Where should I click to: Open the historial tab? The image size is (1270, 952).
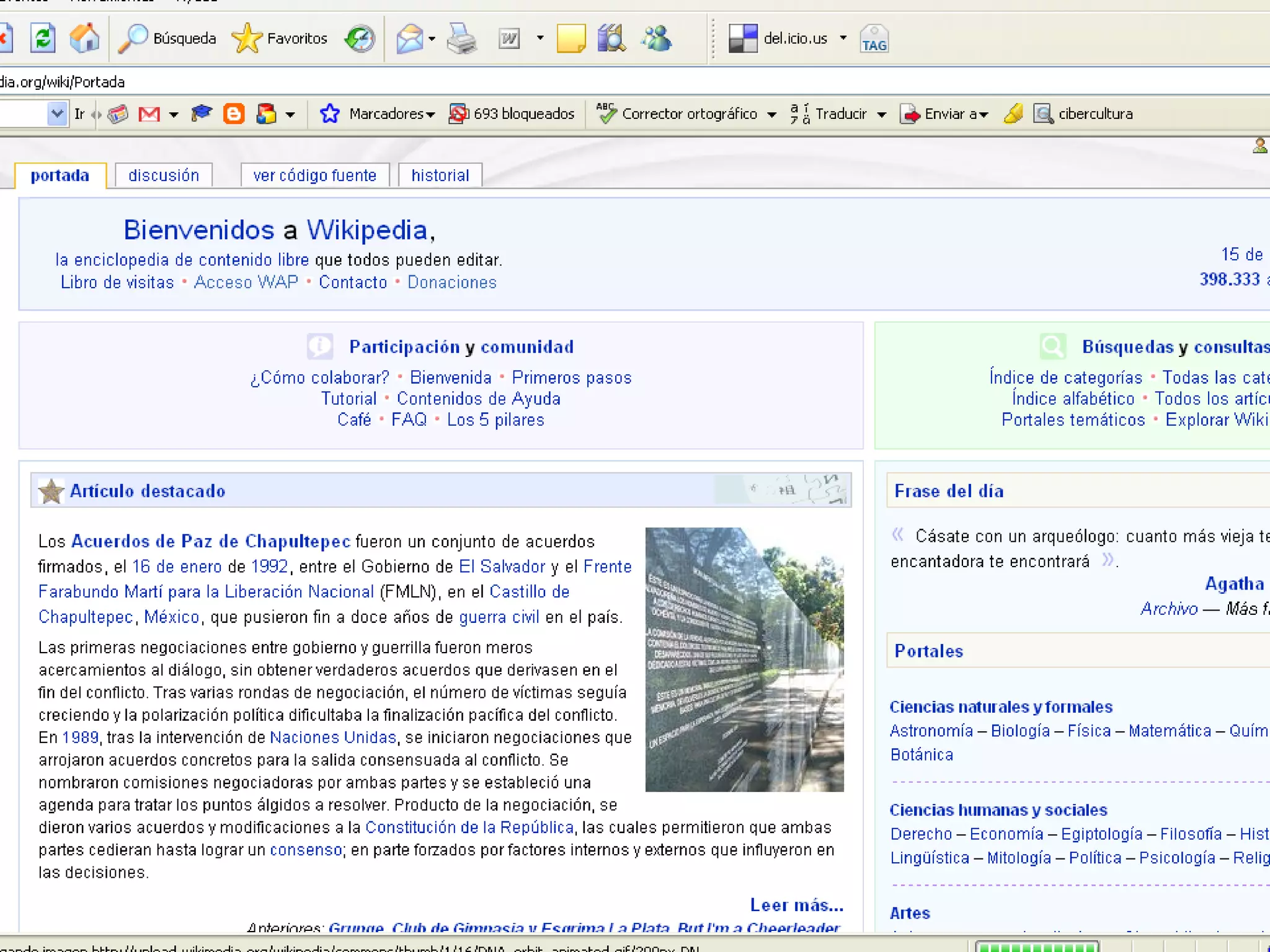point(440,175)
